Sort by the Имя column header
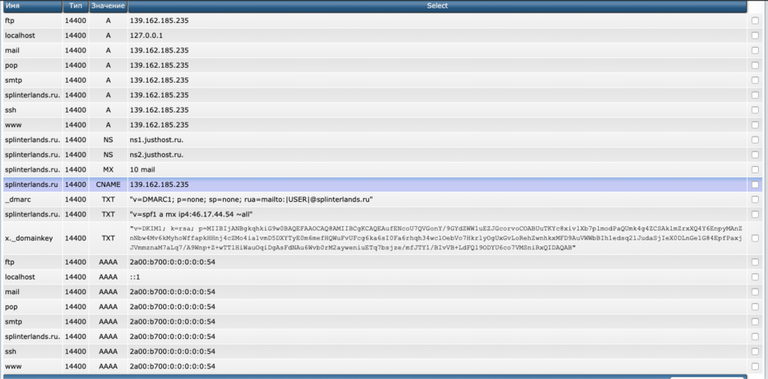 tap(32, 6)
